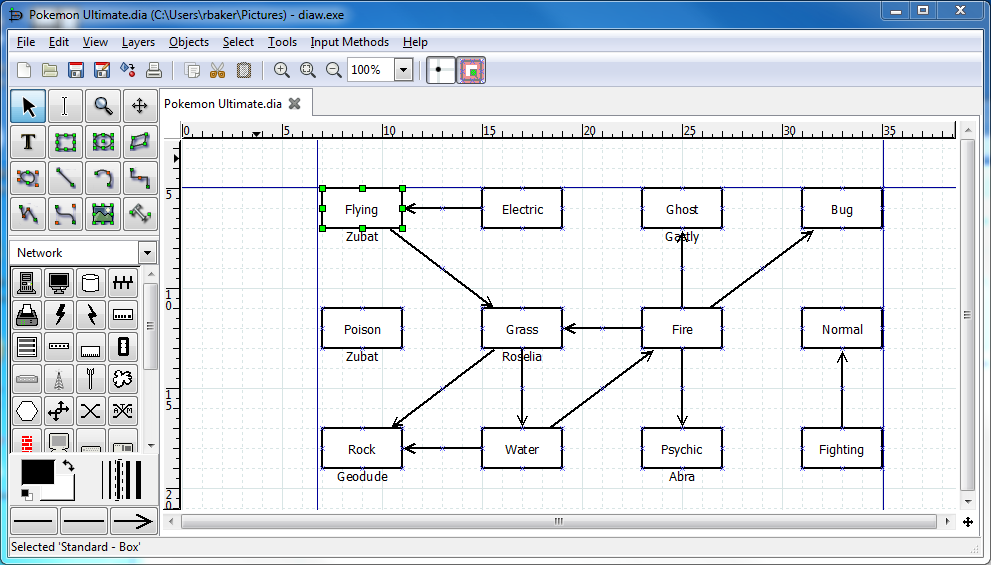This screenshot has height=565, width=991.
Task: Open the Select menu
Action: 238,42
